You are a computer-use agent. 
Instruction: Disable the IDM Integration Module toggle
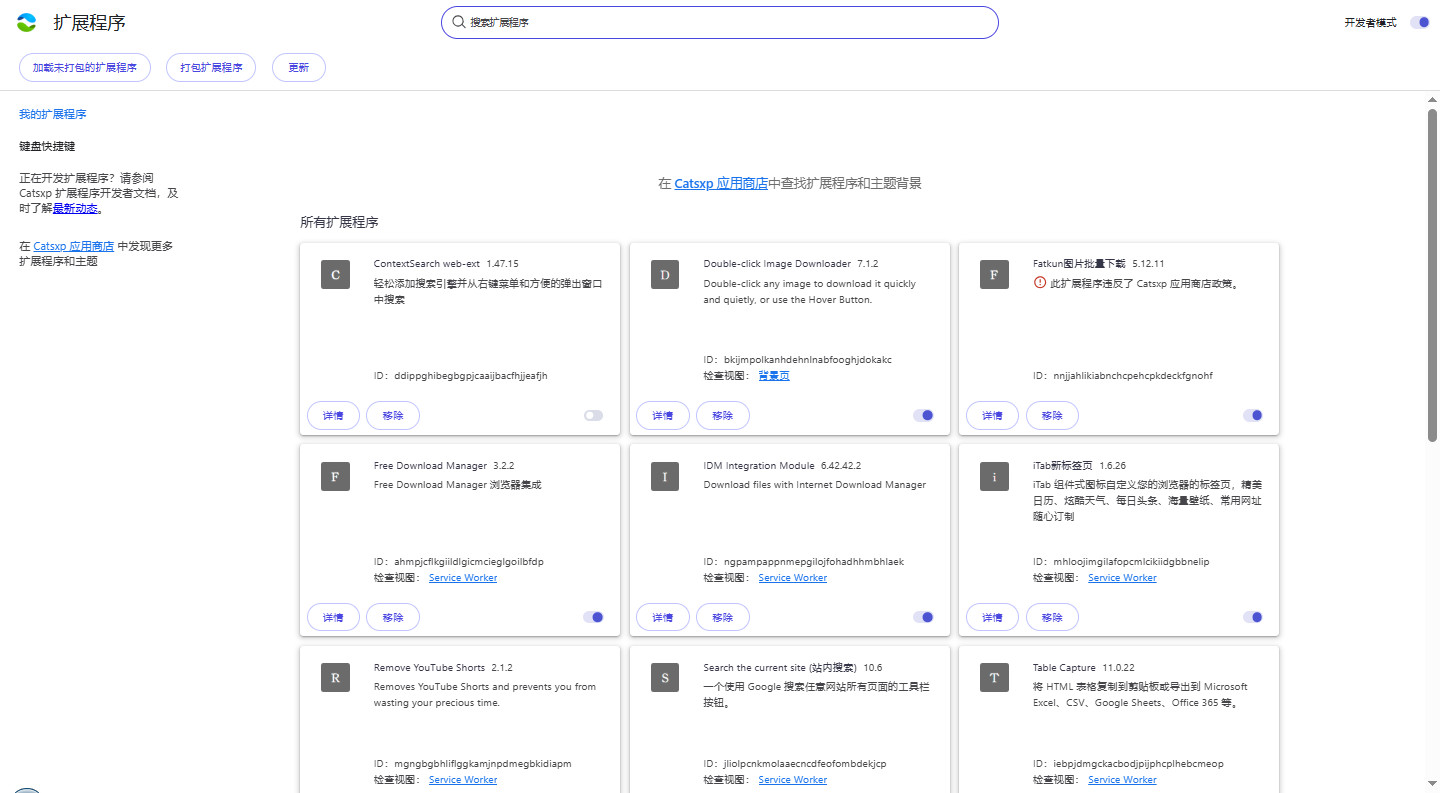click(923, 617)
